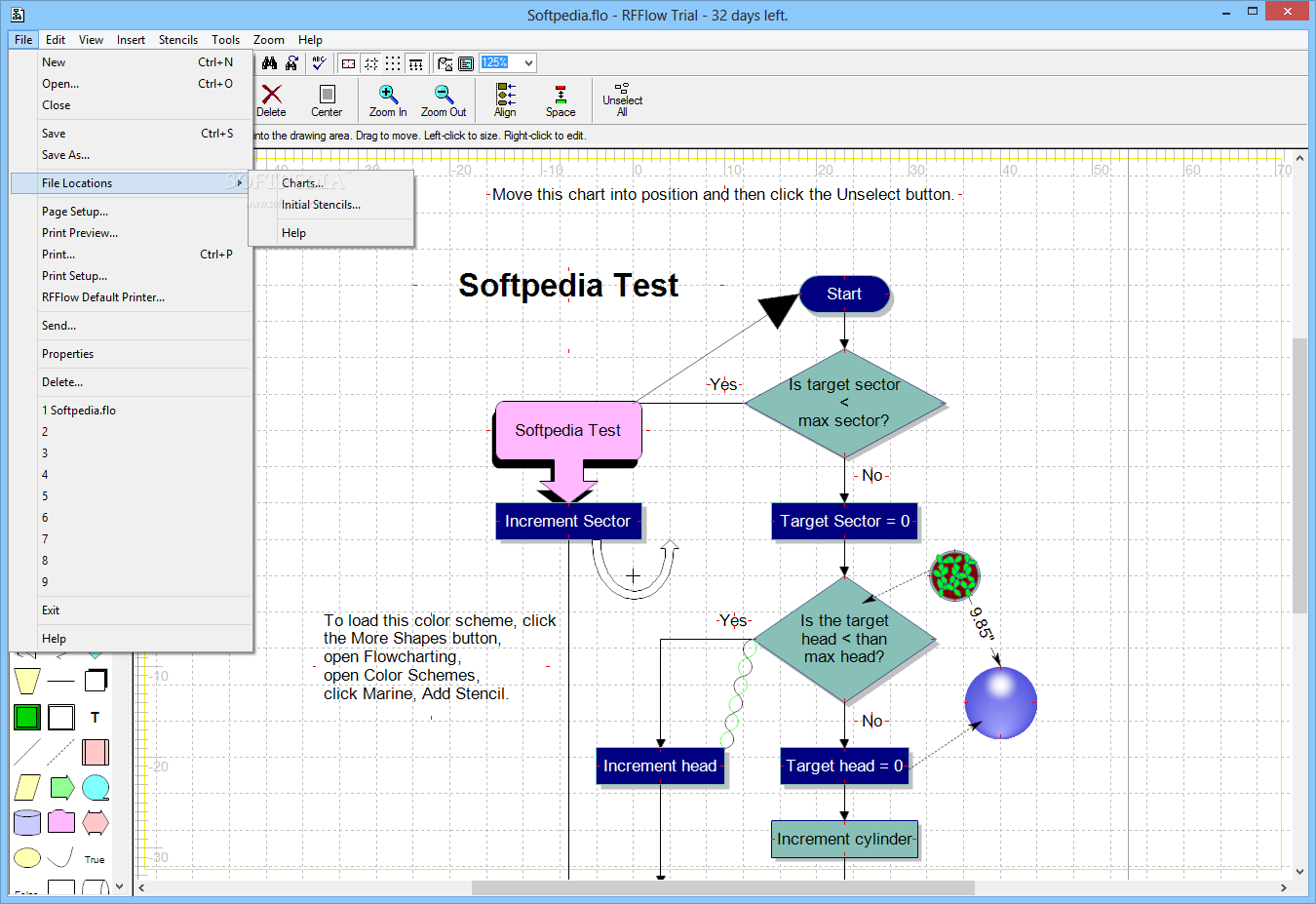Select the pink hexagon stencil shape
The height and width of the screenshot is (904, 1316).
click(x=96, y=822)
